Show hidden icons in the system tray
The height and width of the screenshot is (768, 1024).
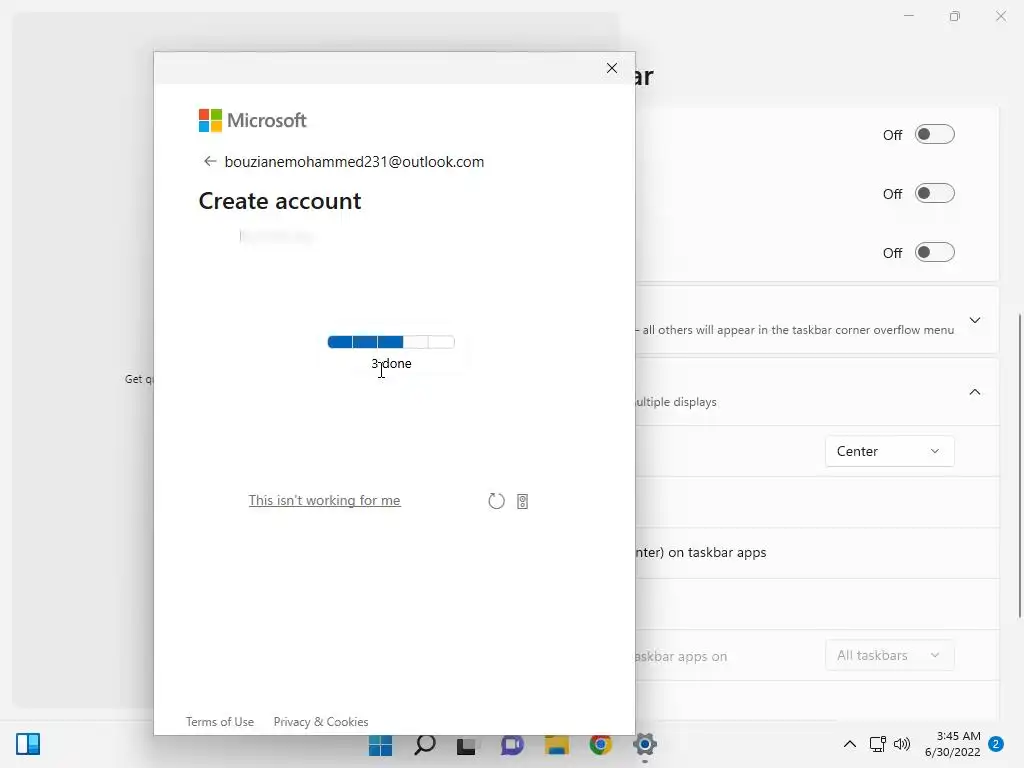coord(850,744)
